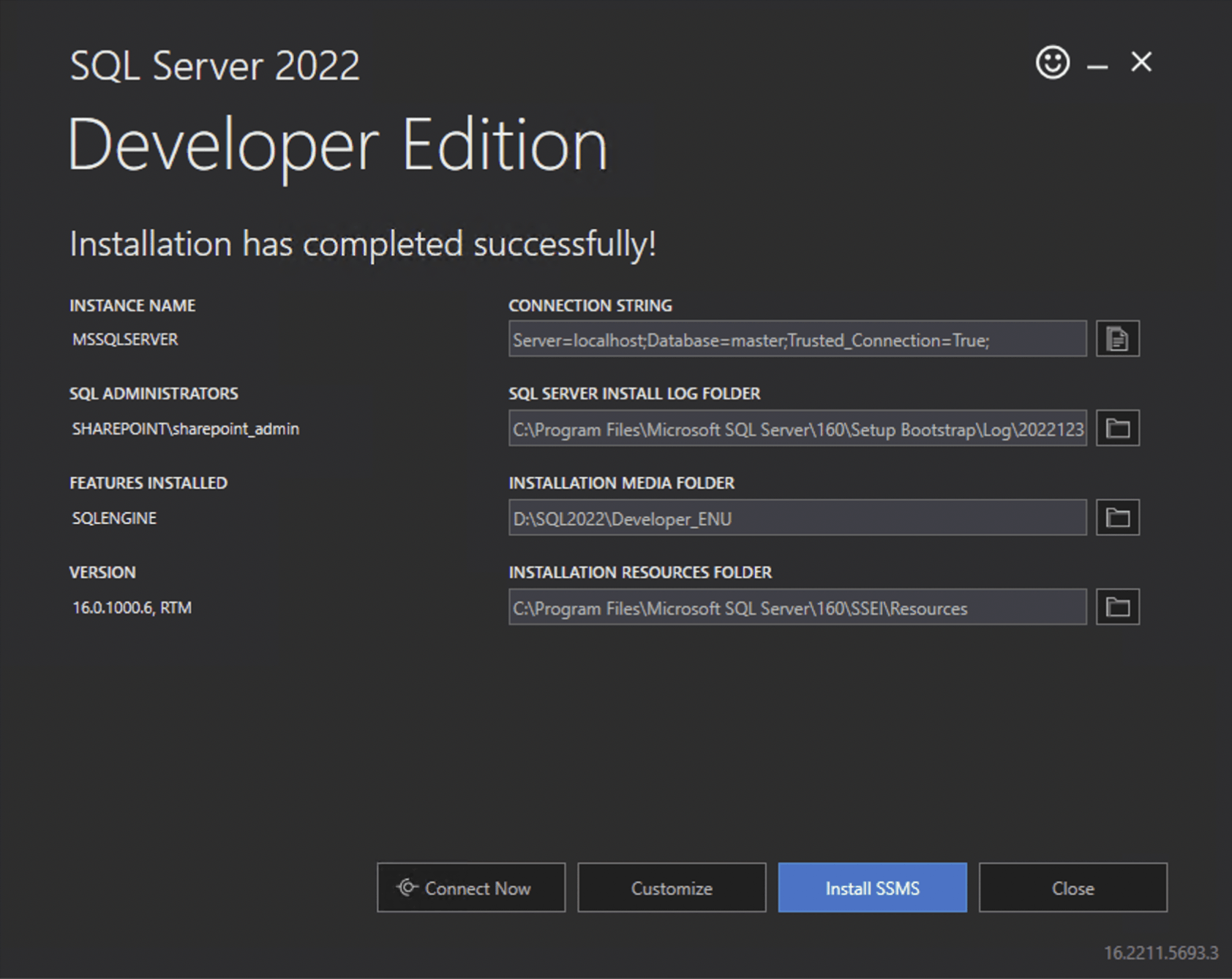Click the SQLENGINE feature text

[x=114, y=518]
